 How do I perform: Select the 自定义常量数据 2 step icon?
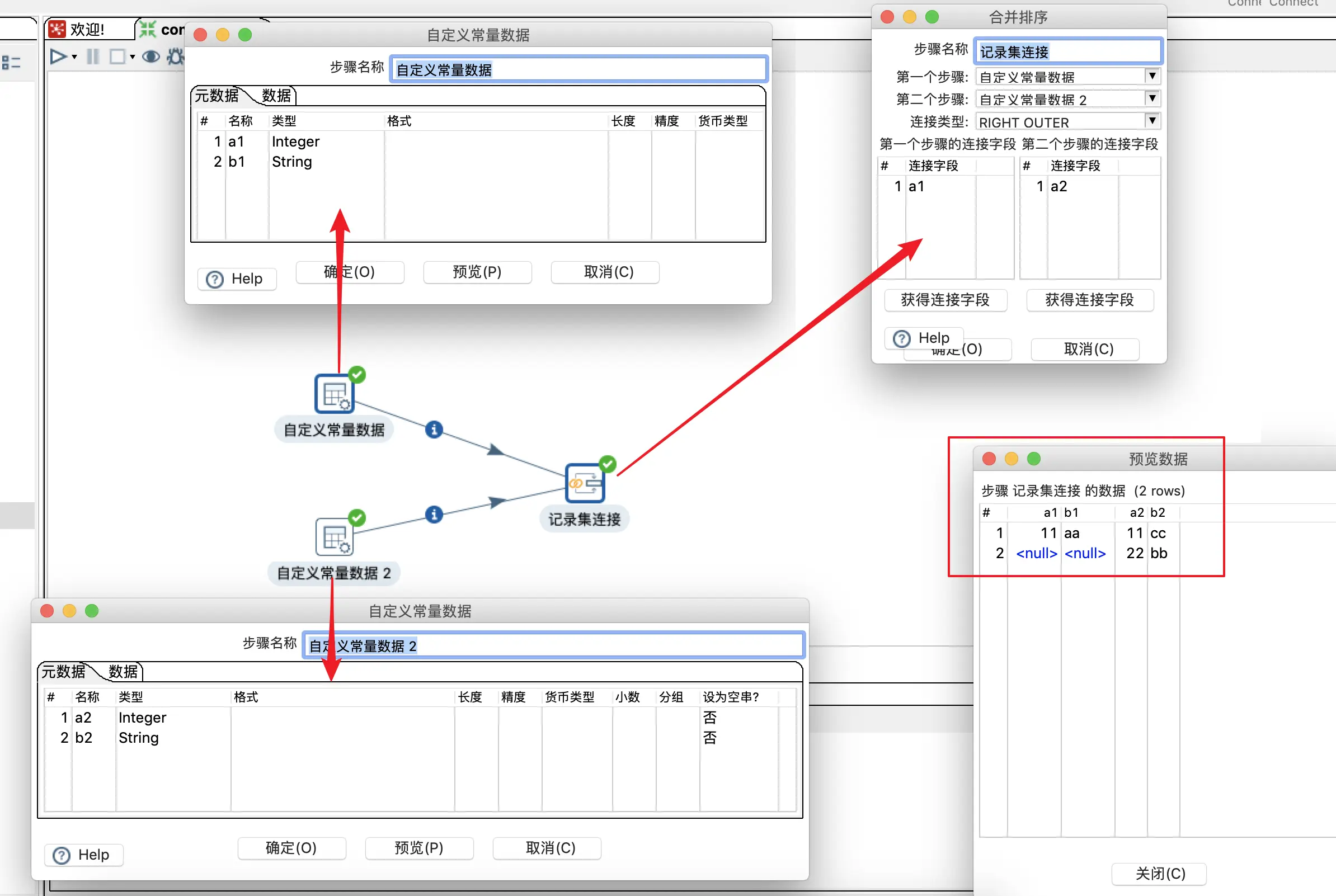click(x=335, y=536)
